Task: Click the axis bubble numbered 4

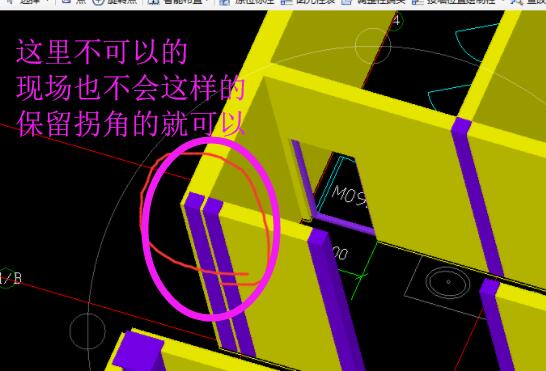Action: tap(396, 21)
